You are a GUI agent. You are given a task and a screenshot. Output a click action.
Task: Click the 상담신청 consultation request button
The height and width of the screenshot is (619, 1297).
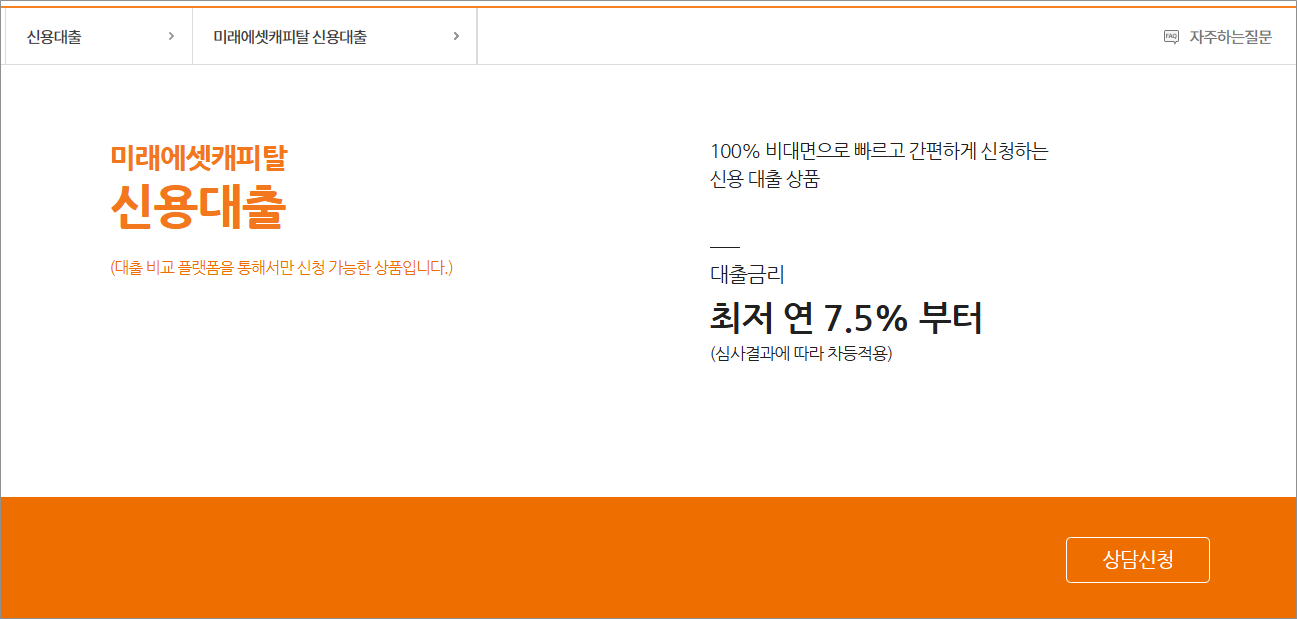[x=1137, y=559]
